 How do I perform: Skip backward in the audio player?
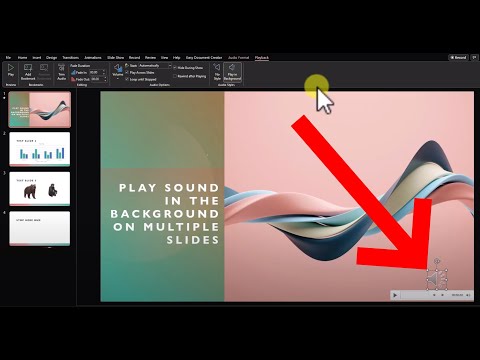[x=434, y=295]
